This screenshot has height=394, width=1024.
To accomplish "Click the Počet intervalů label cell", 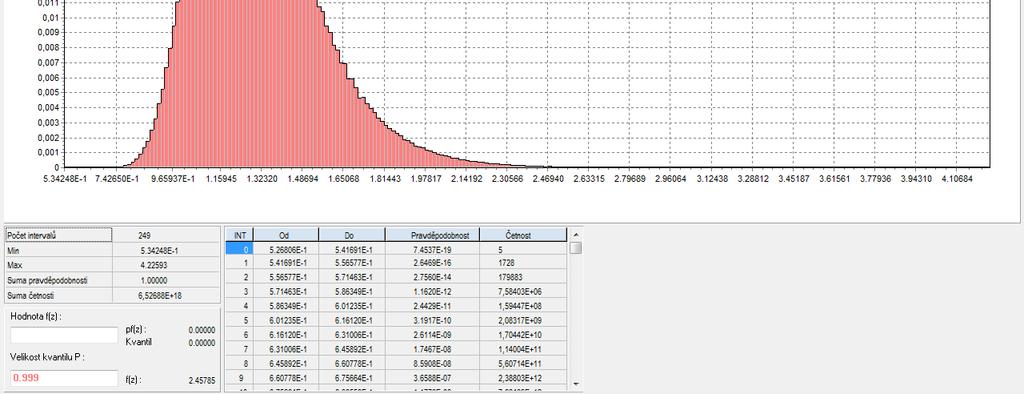I will click(x=59, y=235).
